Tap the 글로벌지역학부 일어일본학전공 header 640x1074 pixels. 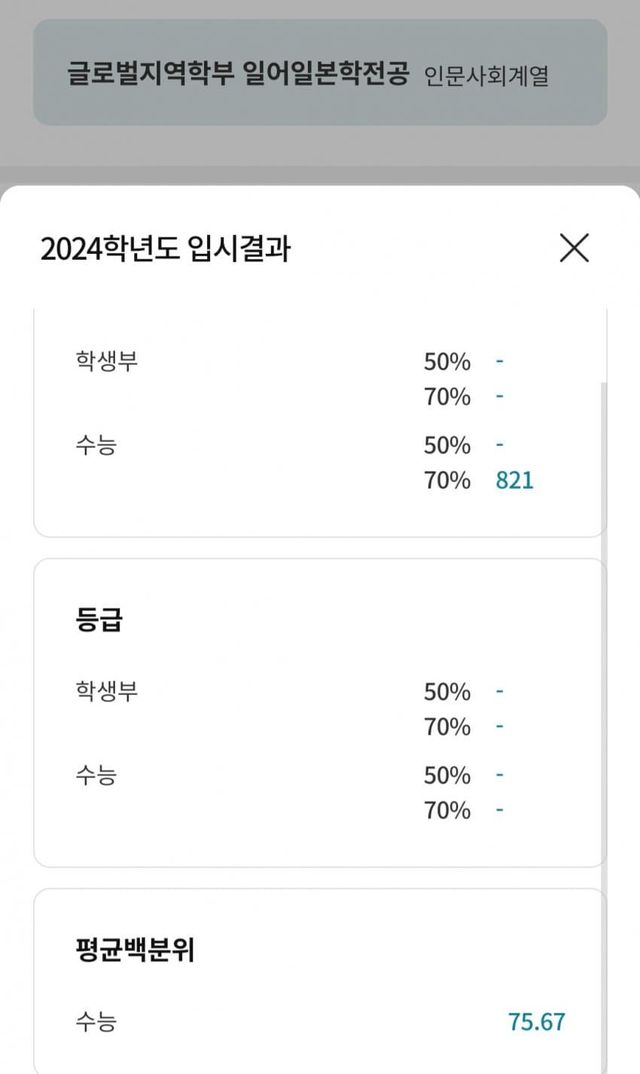coord(238,75)
